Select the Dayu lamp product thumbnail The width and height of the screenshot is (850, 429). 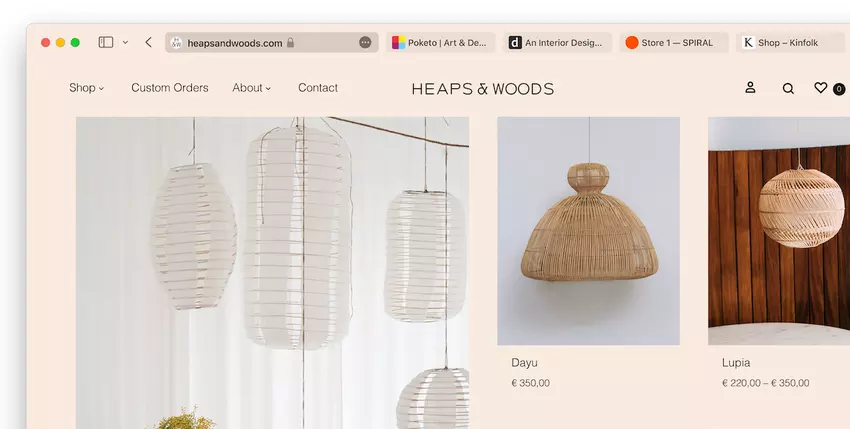click(588, 231)
